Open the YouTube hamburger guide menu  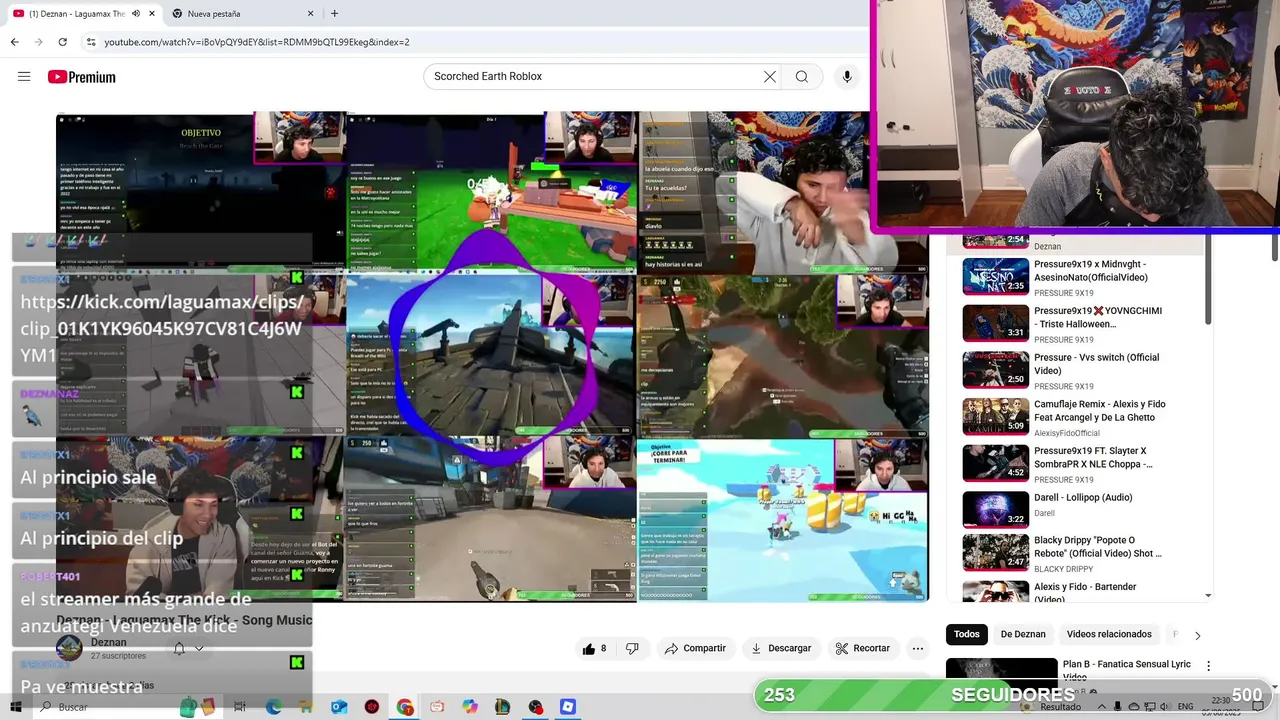pyautogui.click(x=24, y=77)
